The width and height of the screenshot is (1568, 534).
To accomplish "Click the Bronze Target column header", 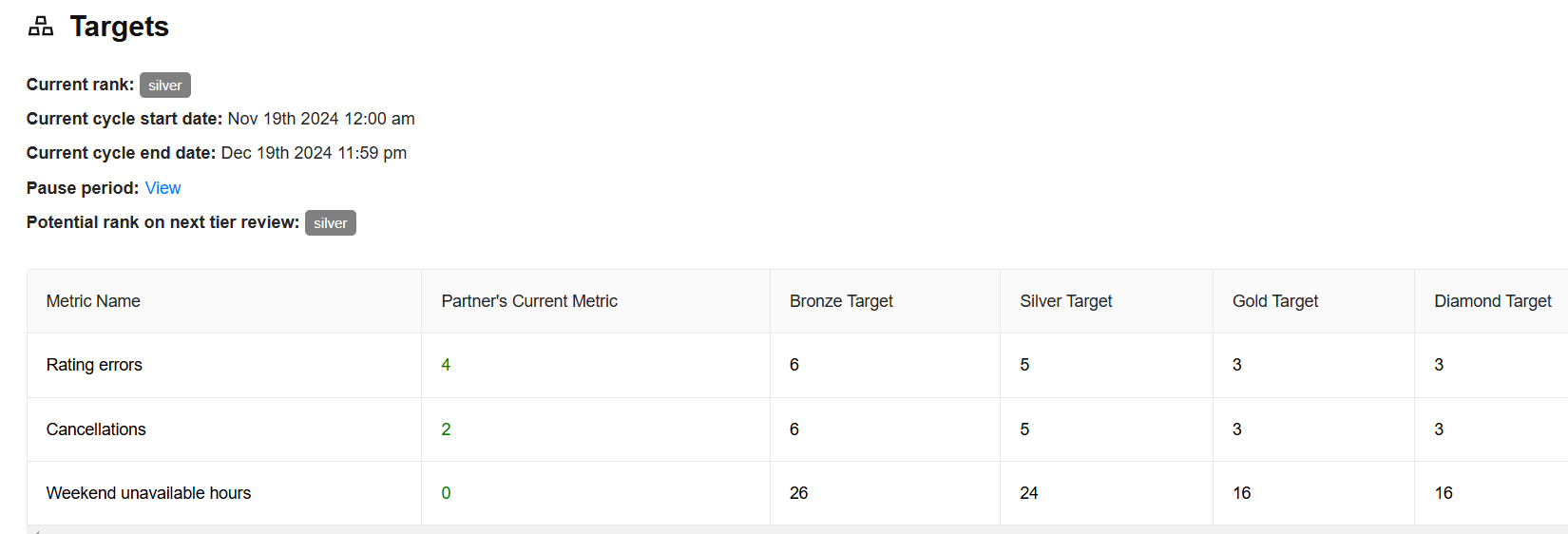I will (841, 301).
